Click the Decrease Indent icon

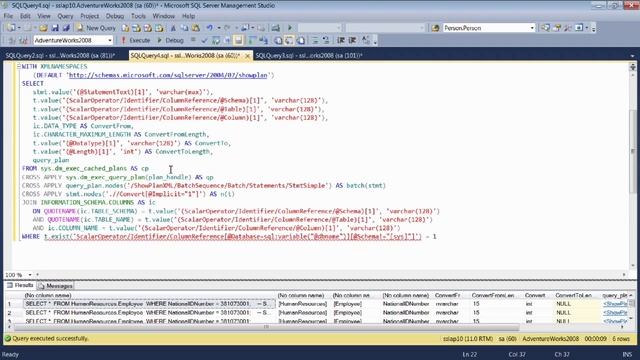point(341,40)
